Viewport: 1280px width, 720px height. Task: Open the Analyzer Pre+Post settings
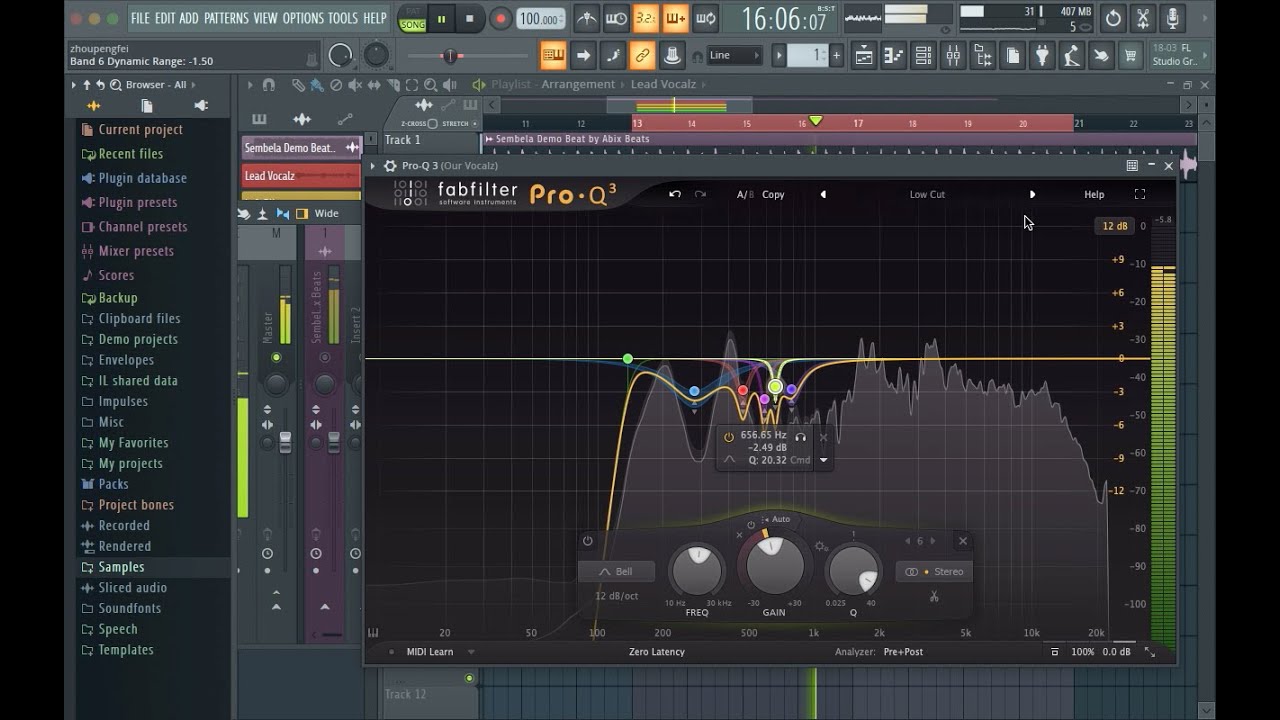903,652
